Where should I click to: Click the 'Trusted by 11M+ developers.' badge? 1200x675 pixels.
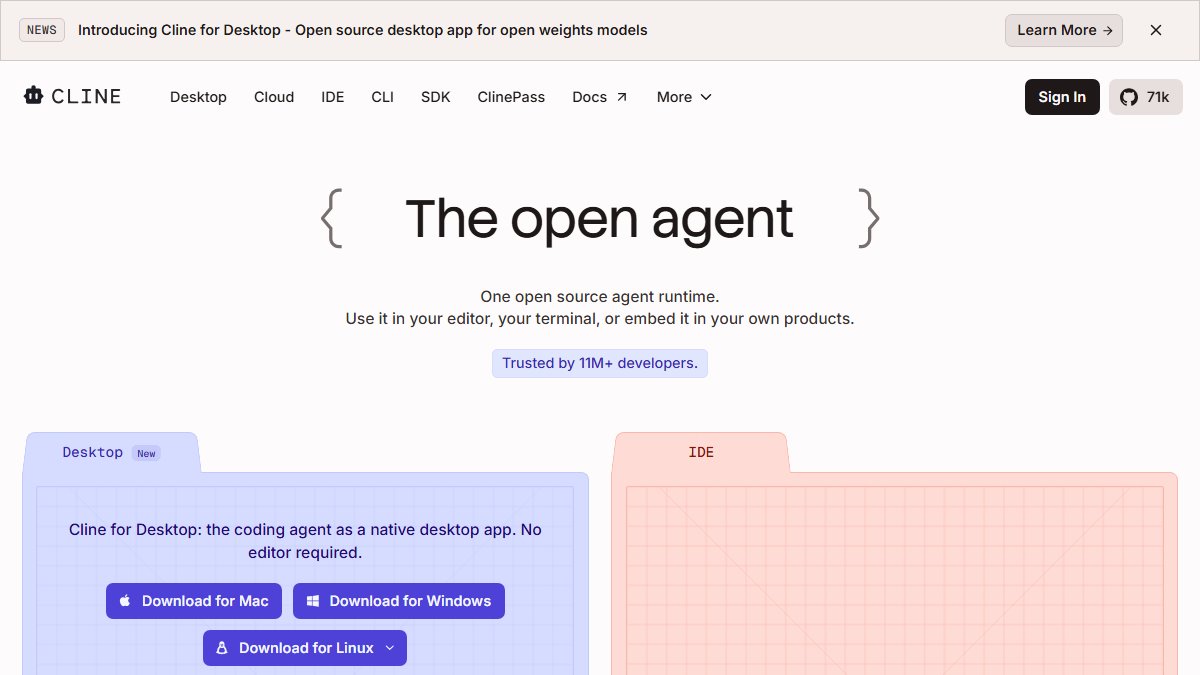coord(600,363)
